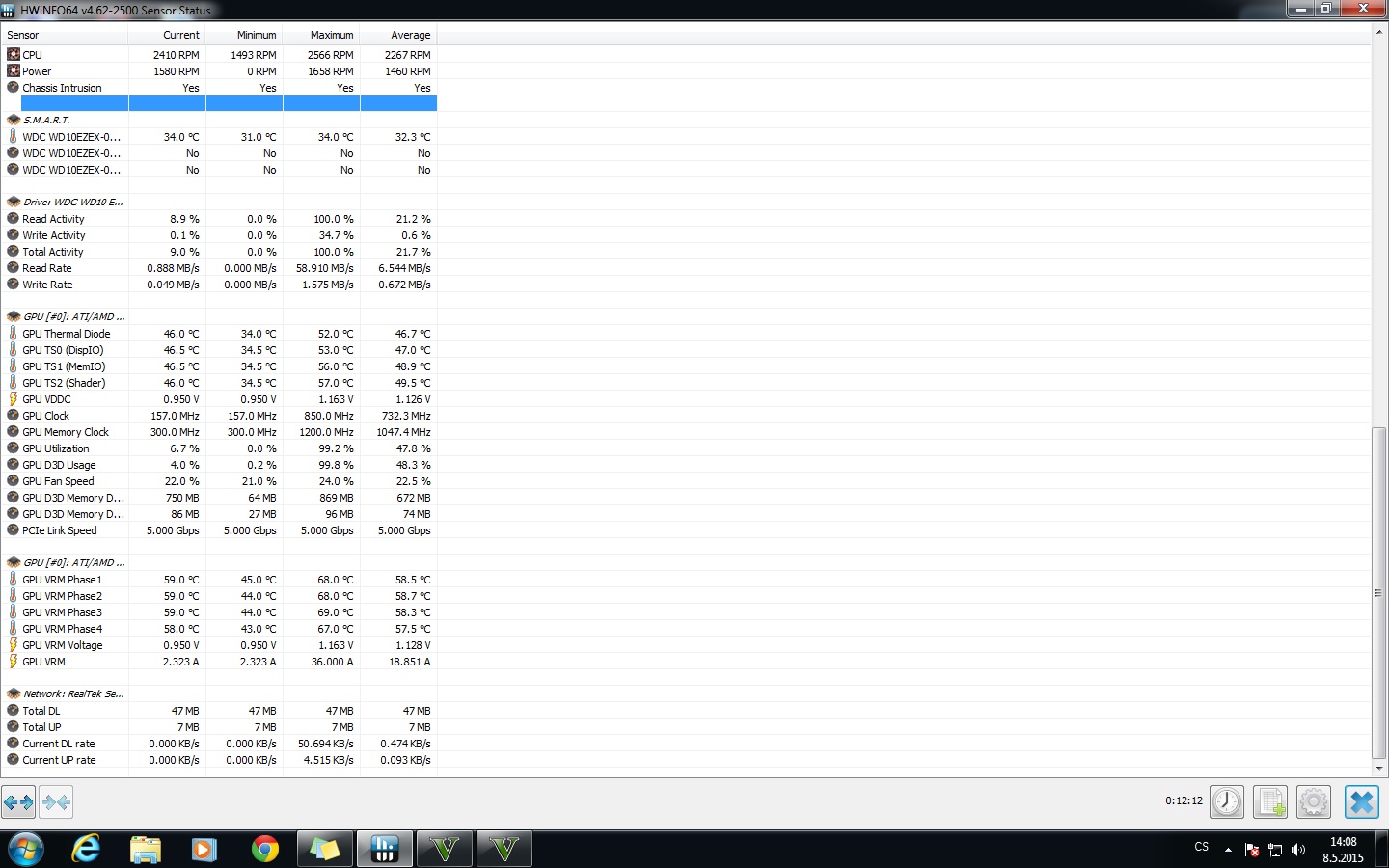Select the Read Activity row
1389x868 pixels.
219,219
